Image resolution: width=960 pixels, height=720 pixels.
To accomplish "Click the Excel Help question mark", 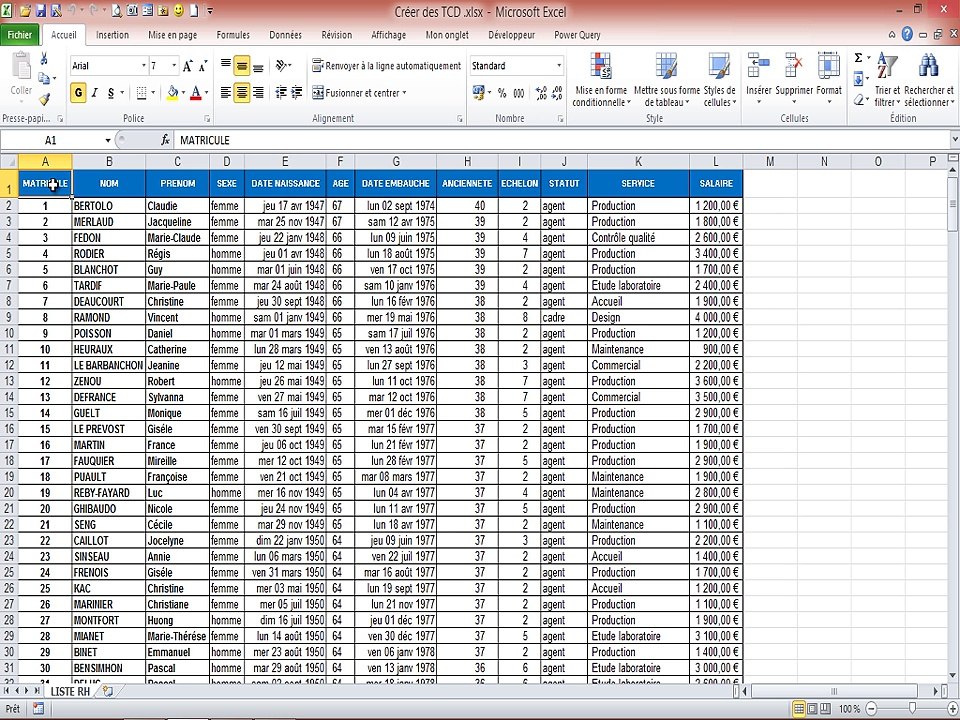I will (x=907, y=35).
